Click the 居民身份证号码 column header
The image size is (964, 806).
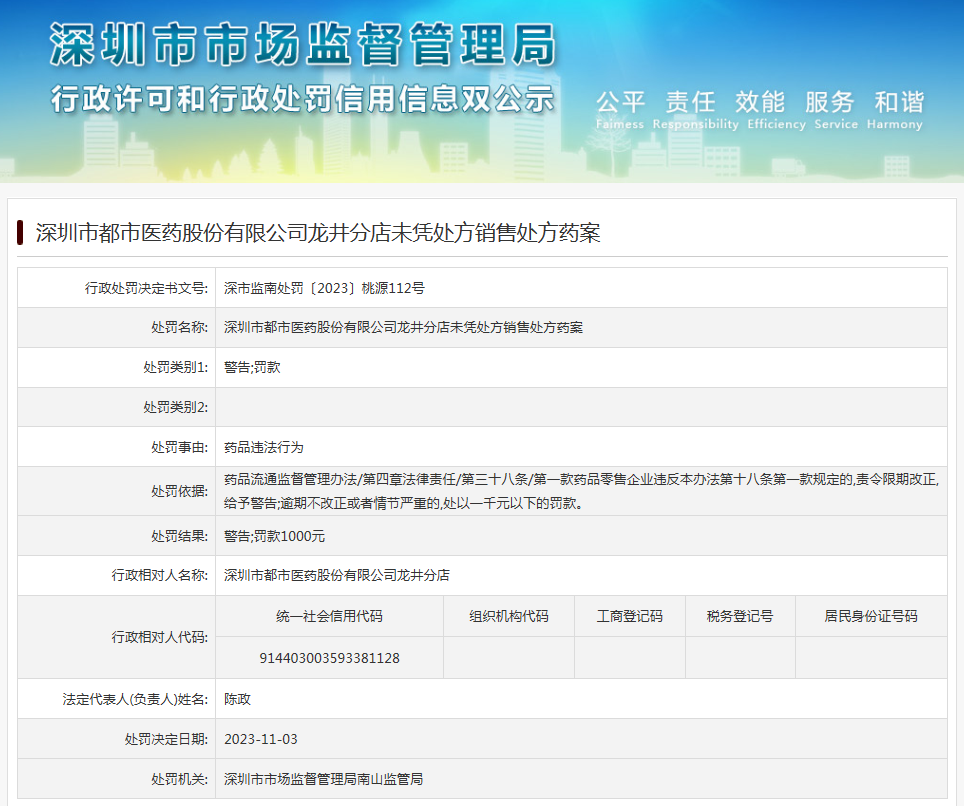[x=871, y=616]
